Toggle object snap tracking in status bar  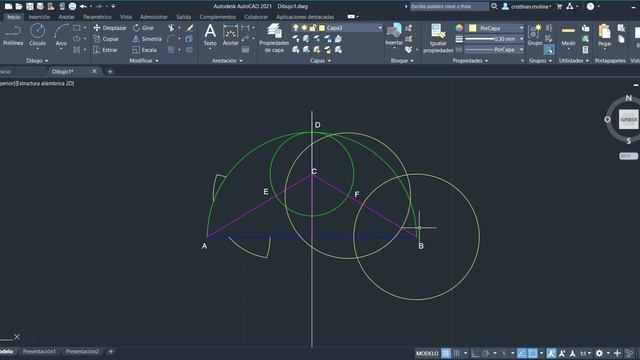522,353
